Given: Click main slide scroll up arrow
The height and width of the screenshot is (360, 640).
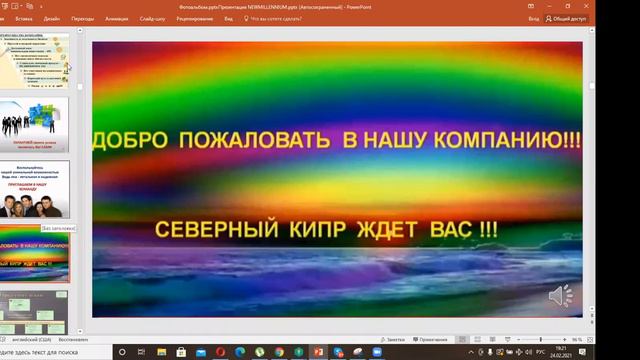Looking at the screenshot, I should point(592,30).
